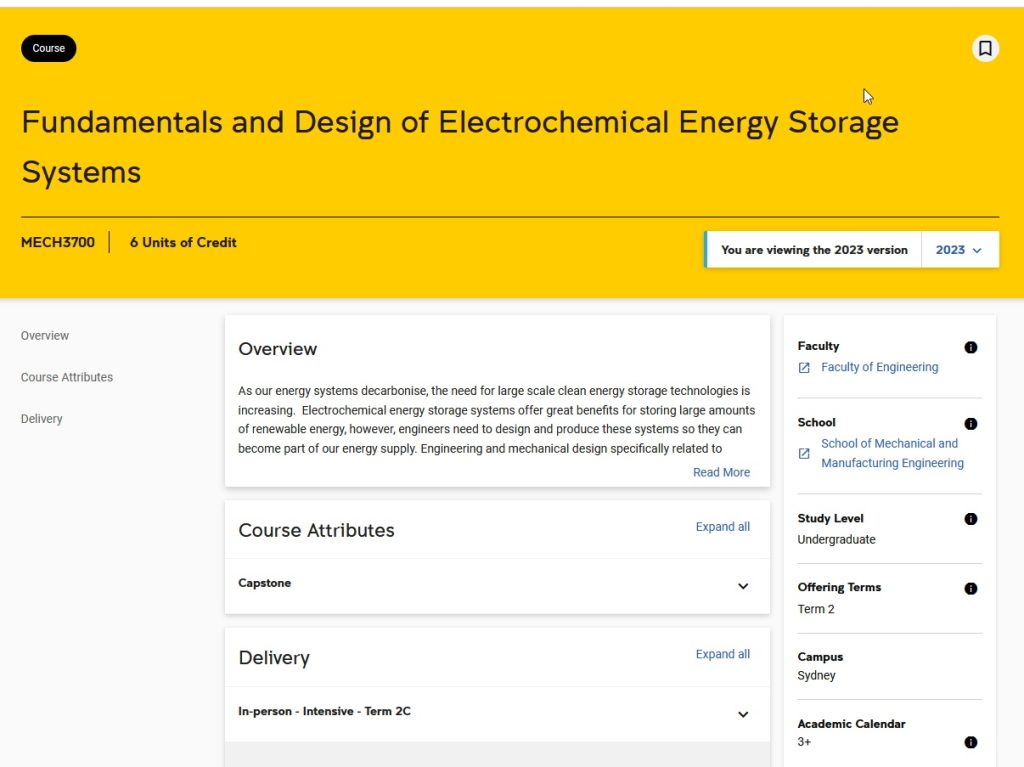Jump to Overview in side navigation
Screen dimensions: 1024x767
(44, 335)
